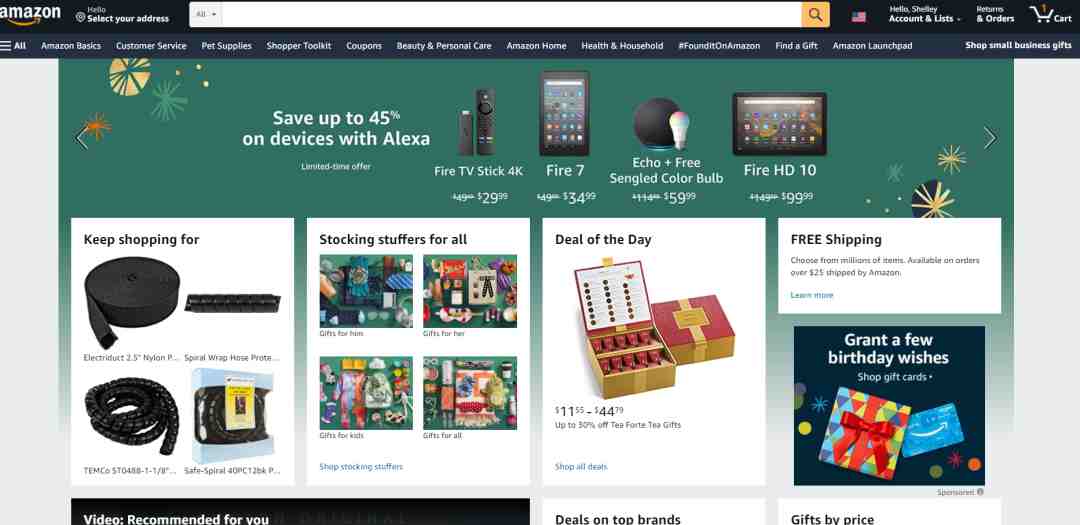Click into the search text field

512,14
